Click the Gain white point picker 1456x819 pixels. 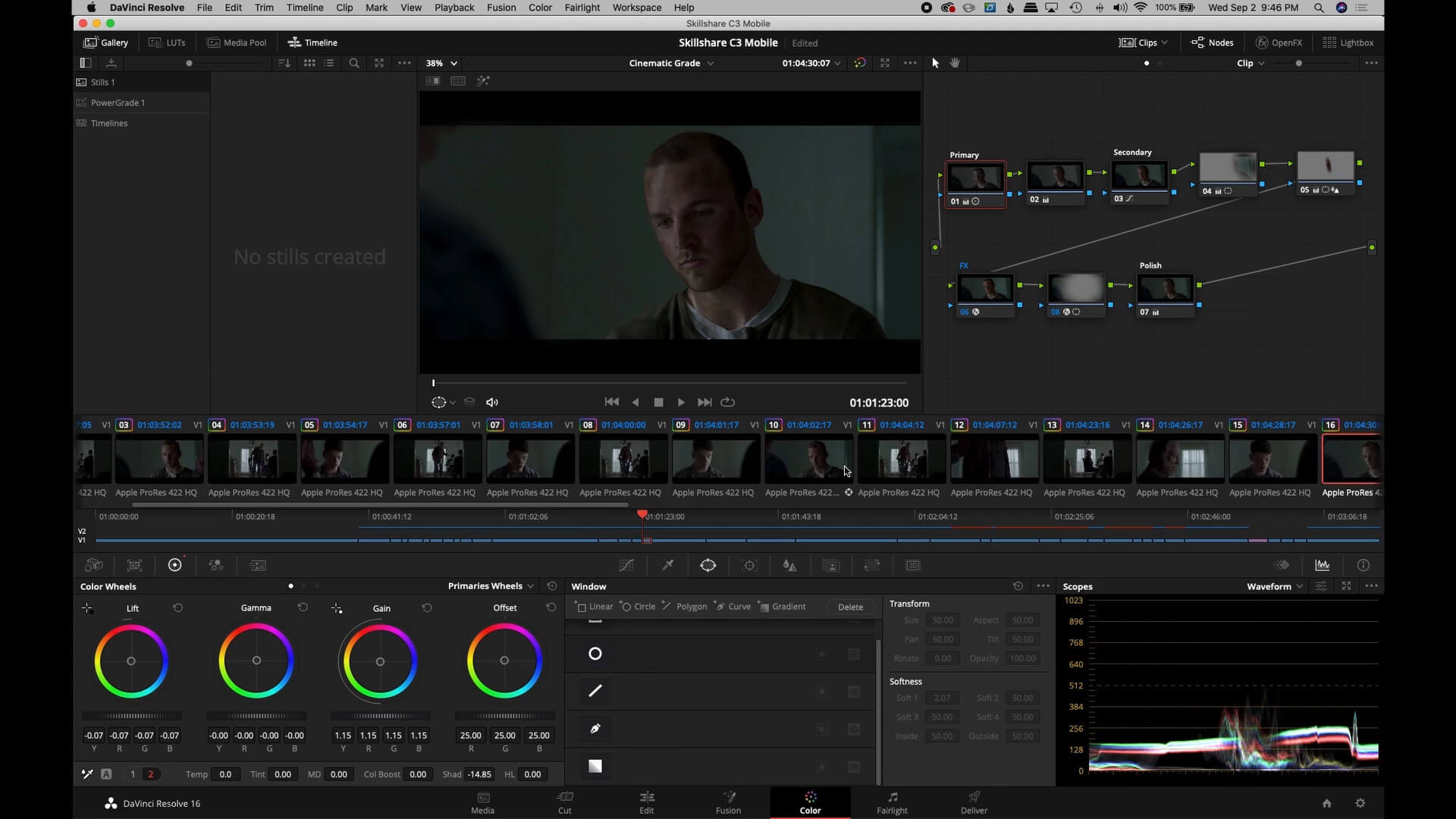tap(337, 608)
